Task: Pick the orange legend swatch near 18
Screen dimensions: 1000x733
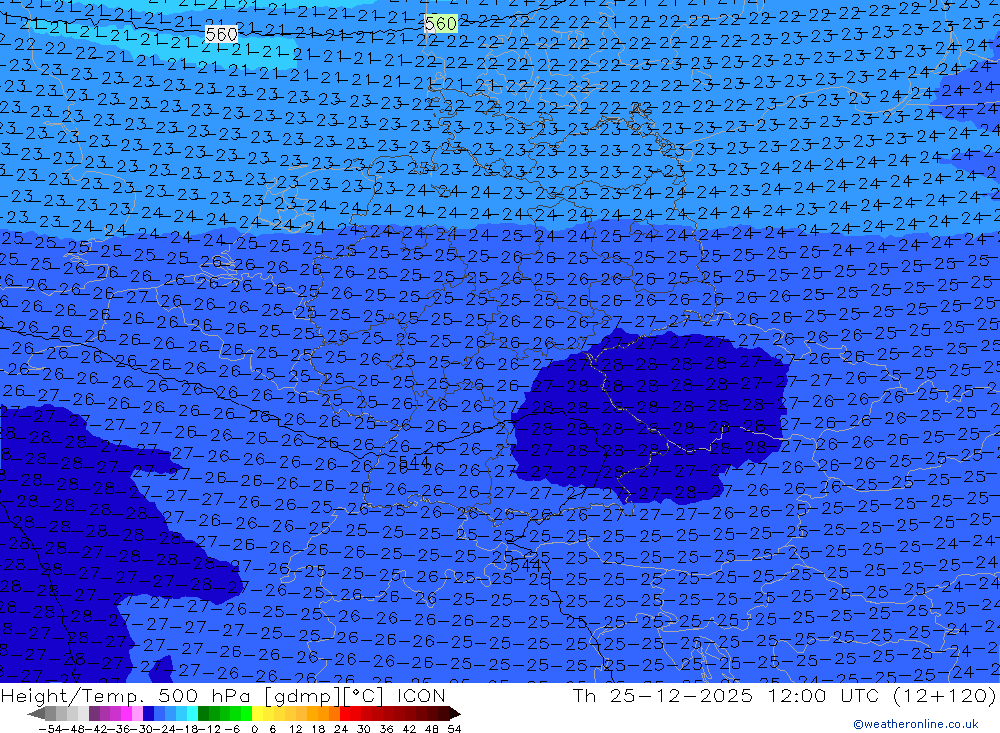Action: 312,714
